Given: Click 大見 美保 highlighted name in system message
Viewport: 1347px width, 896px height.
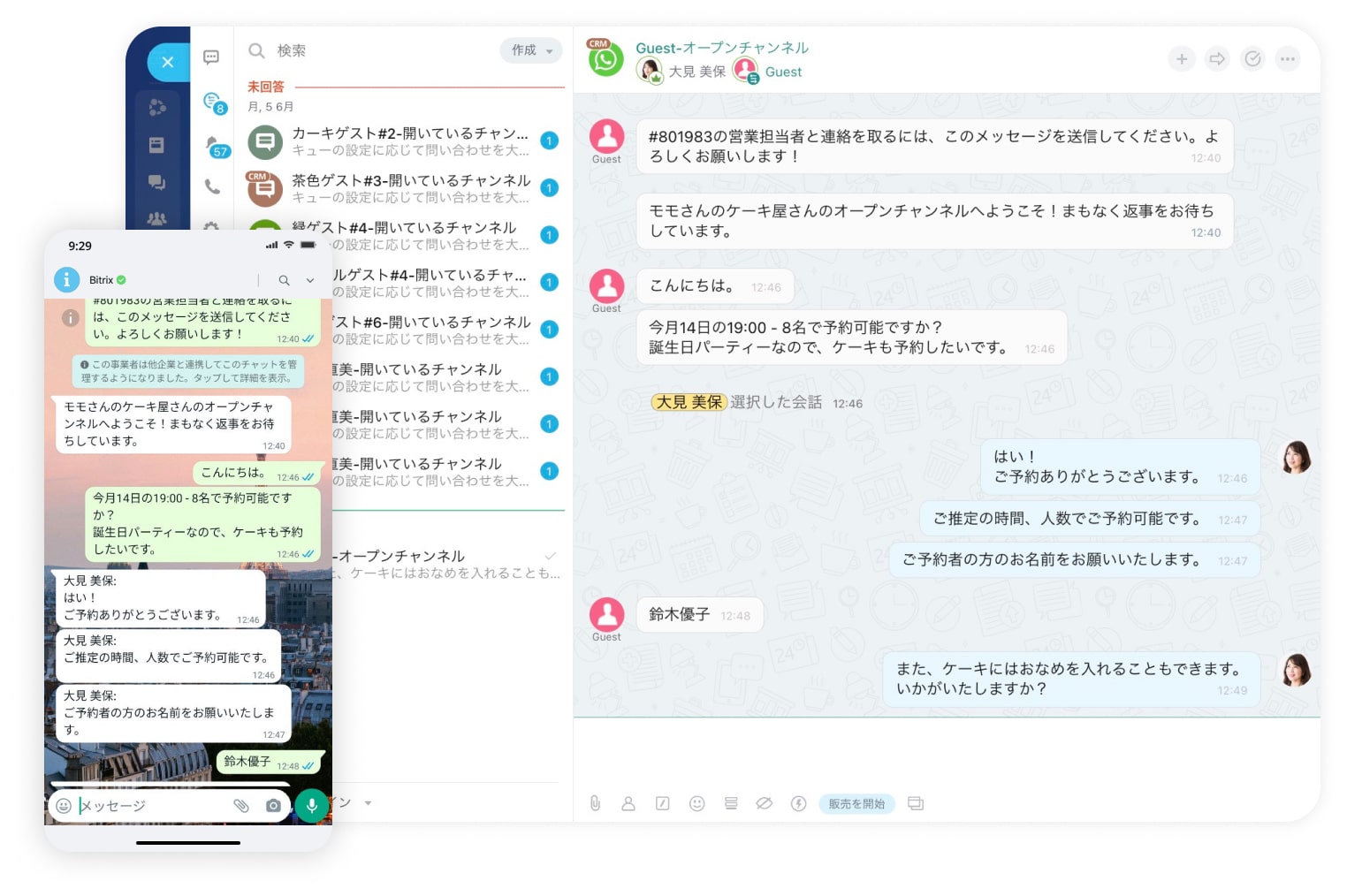Looking at the screenshot, I should 689,402.
